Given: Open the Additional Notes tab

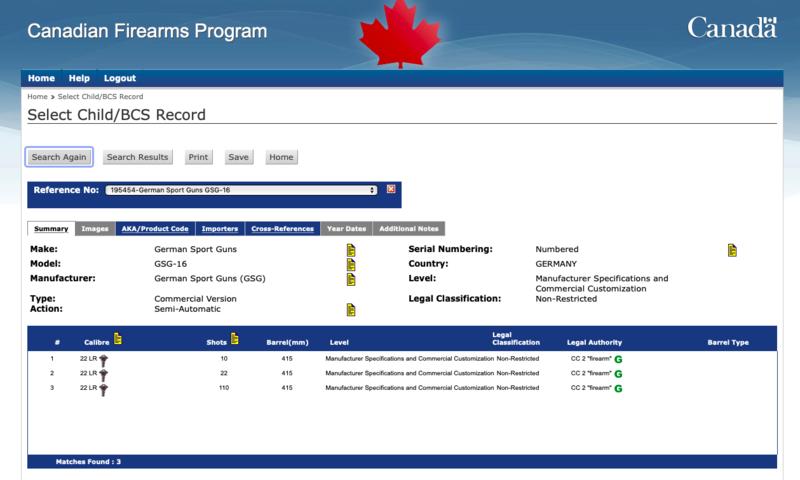Looking at the screenshot, I should 409,229.
